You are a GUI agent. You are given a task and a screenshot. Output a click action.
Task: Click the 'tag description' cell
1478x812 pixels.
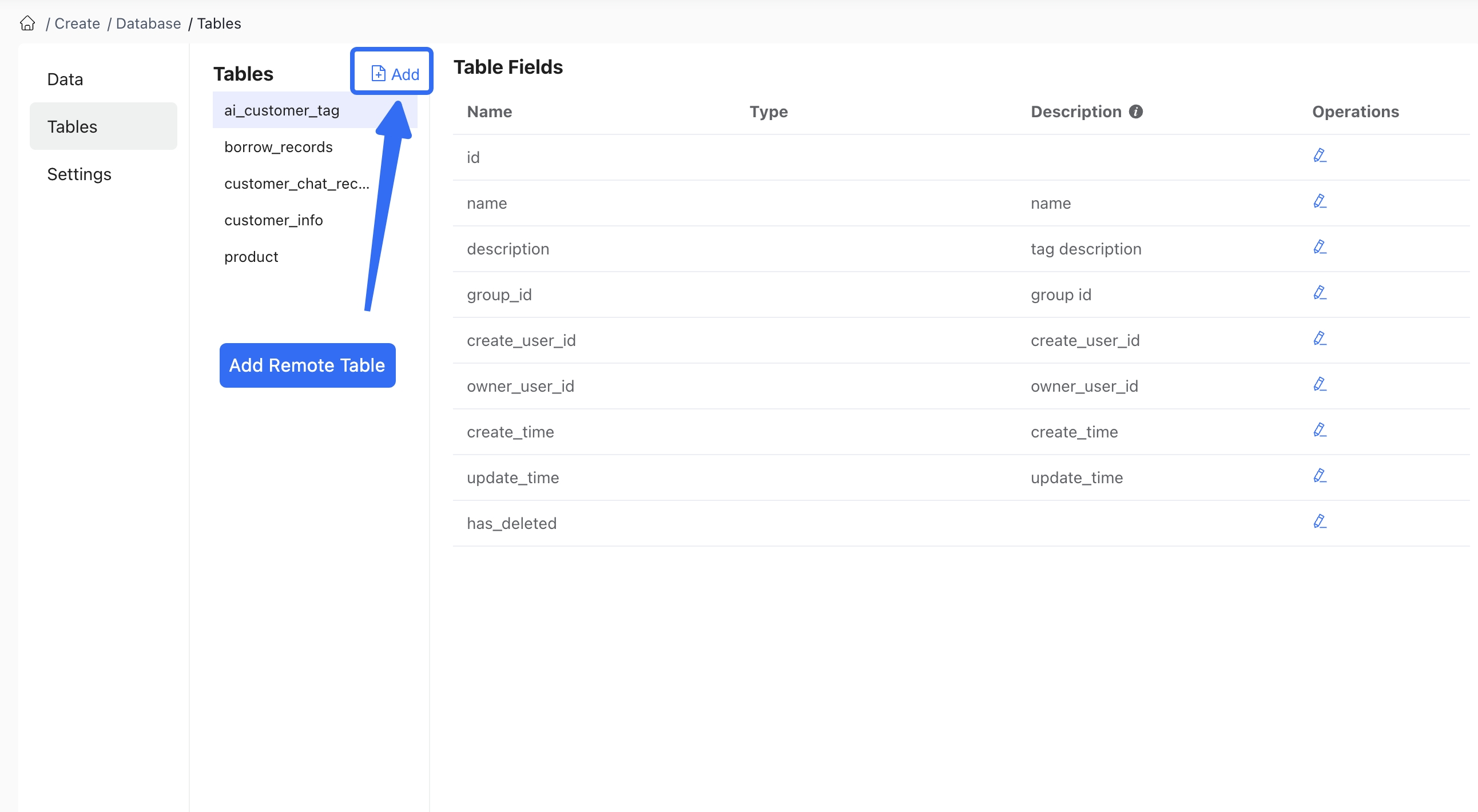click(x=1086, y=249)
